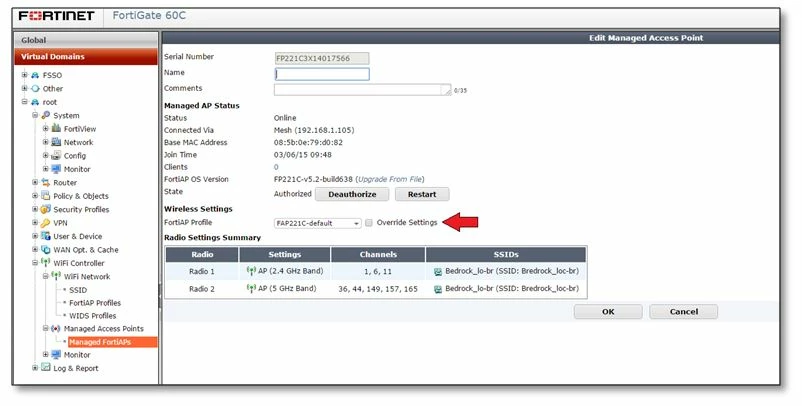The image size is (802, 406).
Task: Click the FortiView chart icon
Action: (x=56, y=128)
